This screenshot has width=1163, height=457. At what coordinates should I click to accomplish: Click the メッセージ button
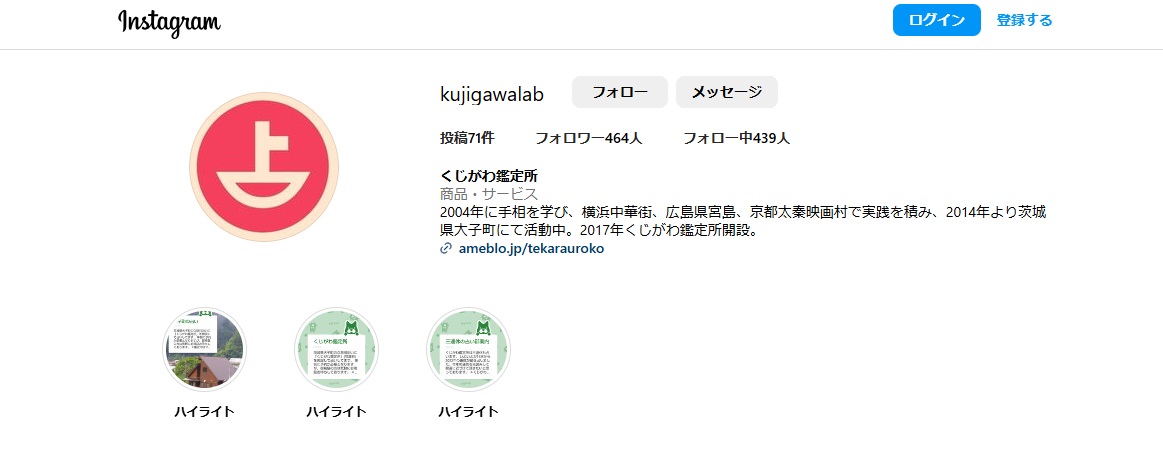pos(726,92)
